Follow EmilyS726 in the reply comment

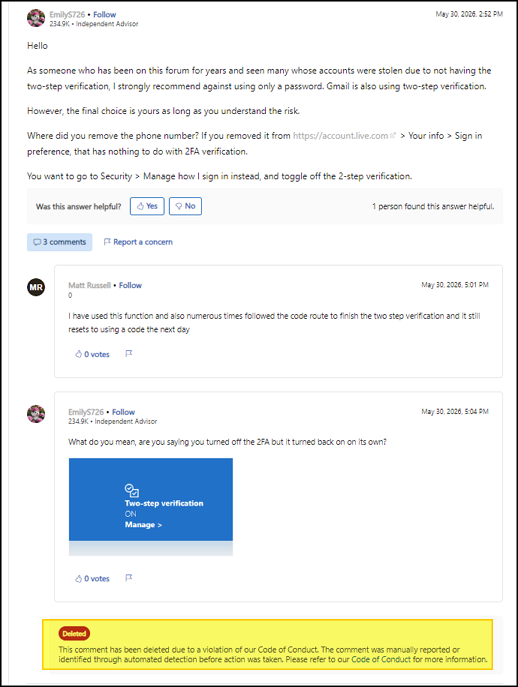(123, 412)
